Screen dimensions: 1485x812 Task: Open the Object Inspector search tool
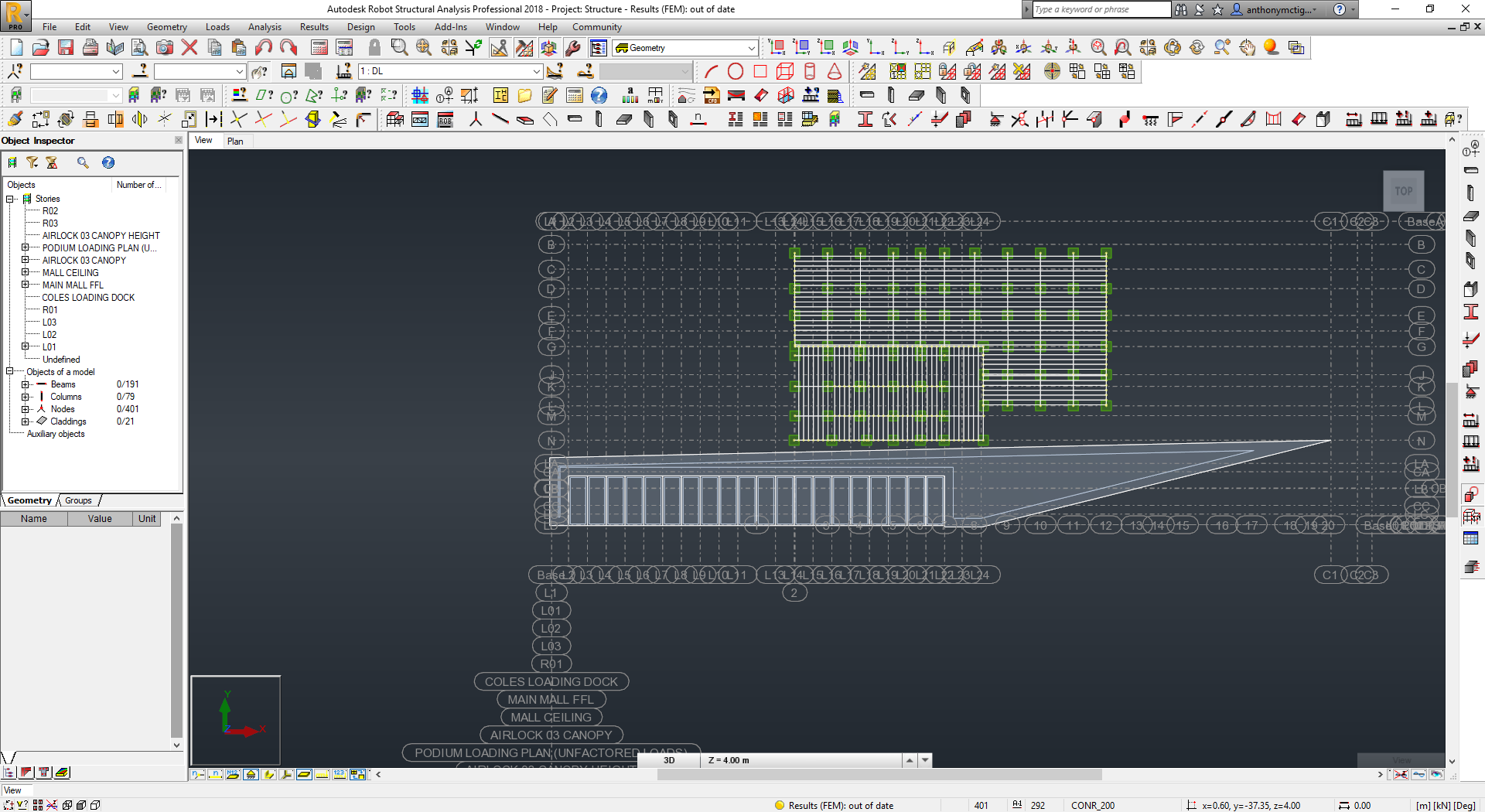(x=83, y=162)
